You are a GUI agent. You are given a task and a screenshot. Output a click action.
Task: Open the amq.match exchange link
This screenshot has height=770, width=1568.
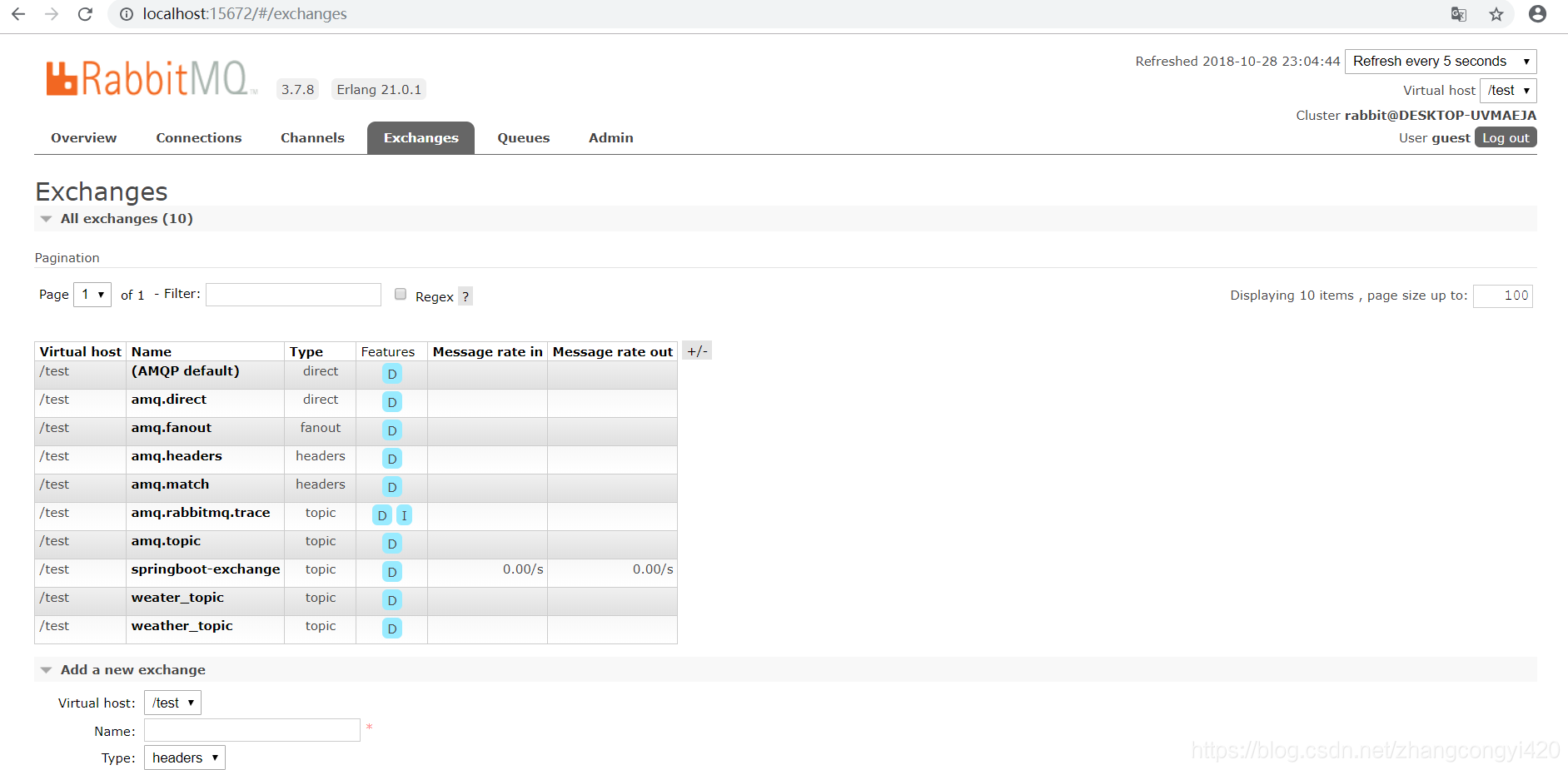pyautogui.click(x=171, y=484)
